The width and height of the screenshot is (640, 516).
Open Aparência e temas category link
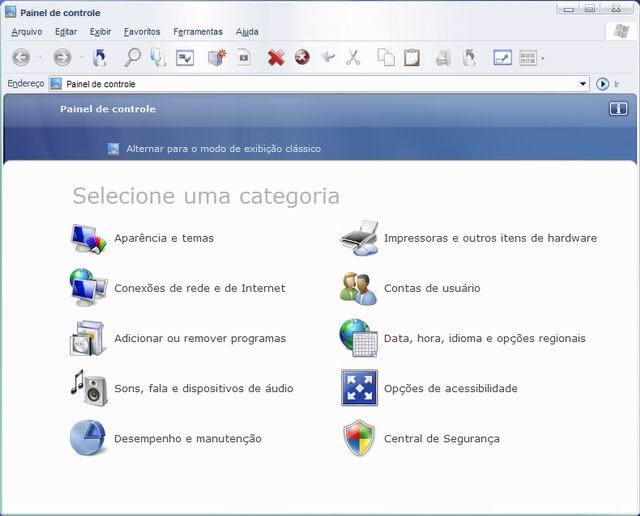164,238
